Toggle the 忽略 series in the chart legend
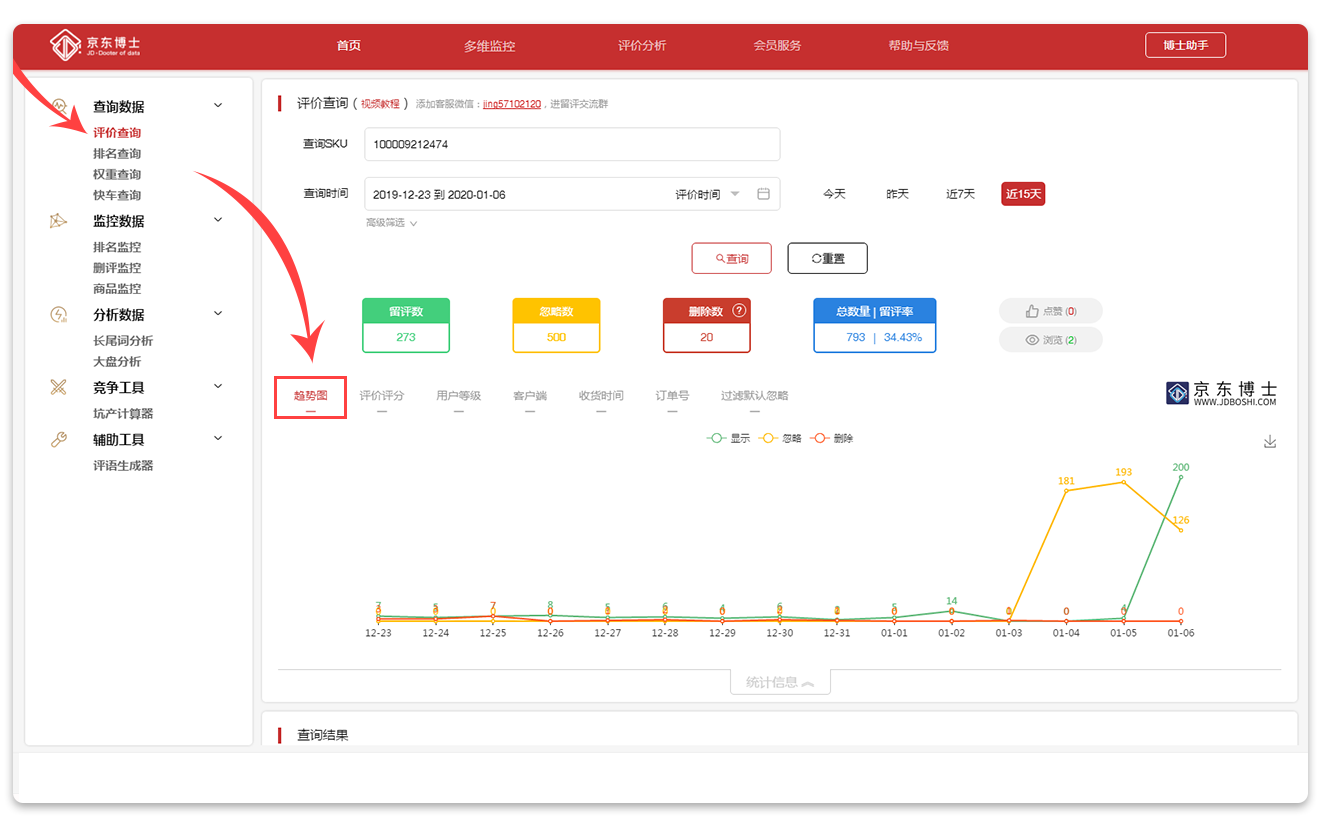1320x830 pixels. click(x=780, y=438)
